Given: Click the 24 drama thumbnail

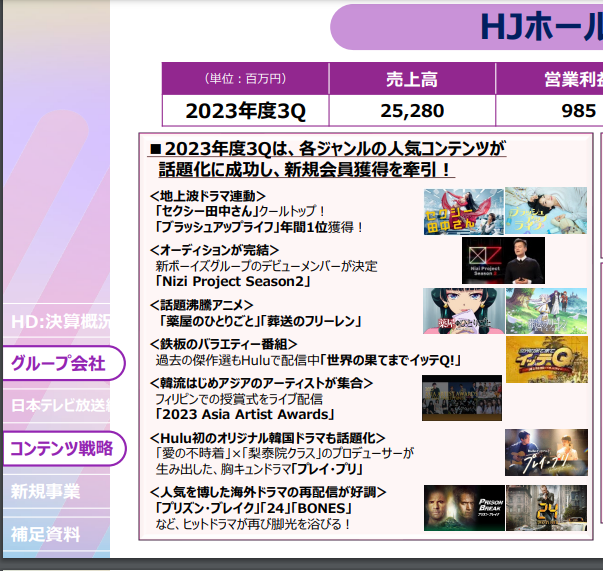Looking at the screenshot, I should click(546, 508).
